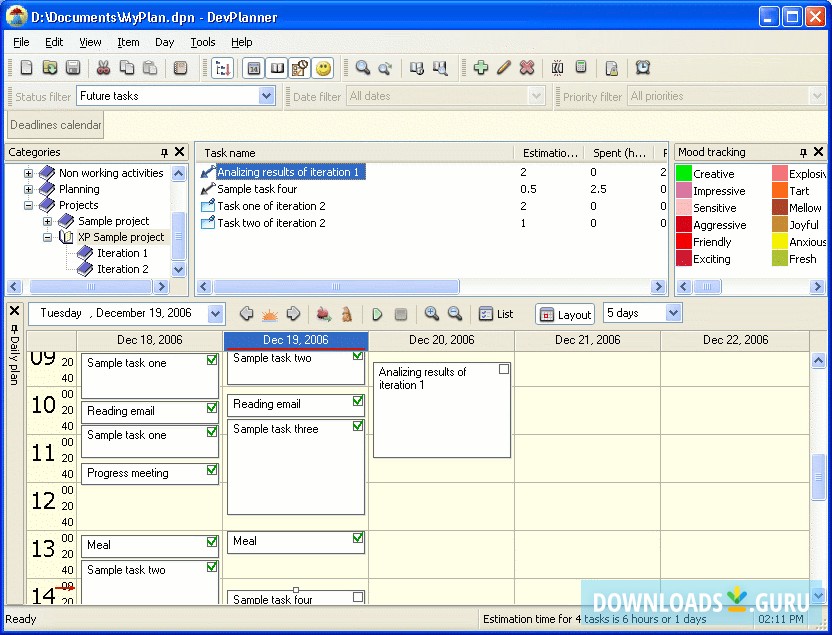Click the smiley mood tracking icon
This screenshot has height=635, width=832.
[322, 67]
